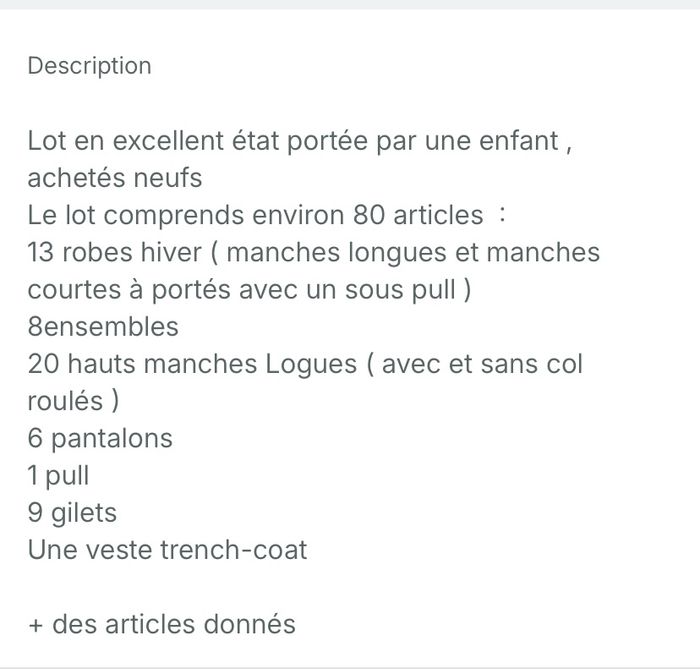The width and height of the screenshot is (700, 669).
Task: Click the line "Une veste trench-coat"
Action: [x=167, y=550]
